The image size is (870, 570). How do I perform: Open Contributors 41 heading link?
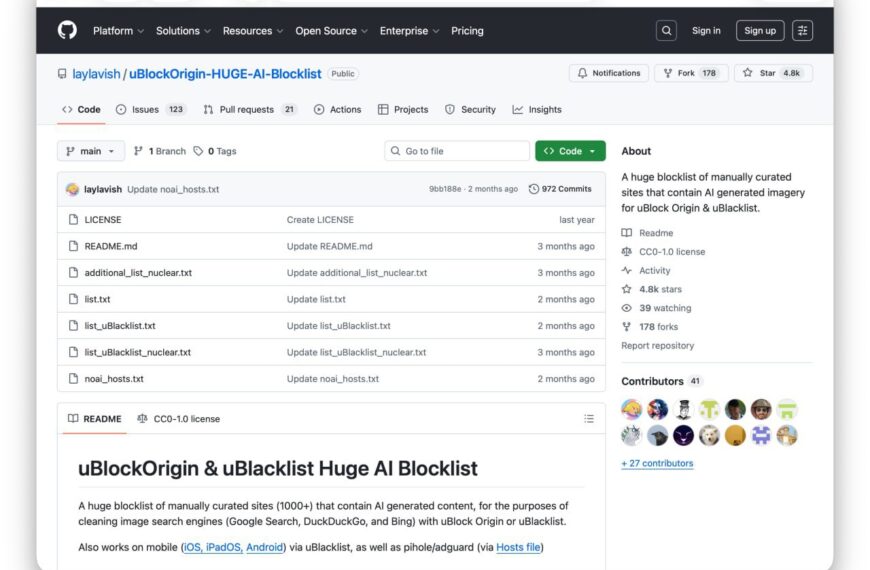point(662,381)
